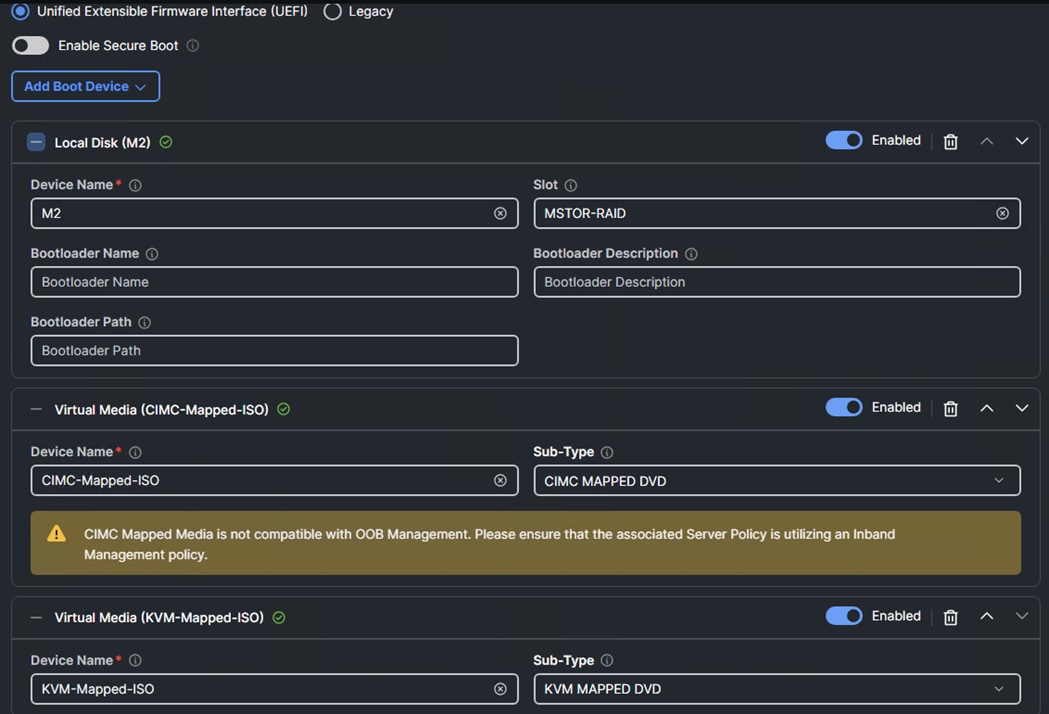Click the Bootloader Description input field

click(777, 282)
